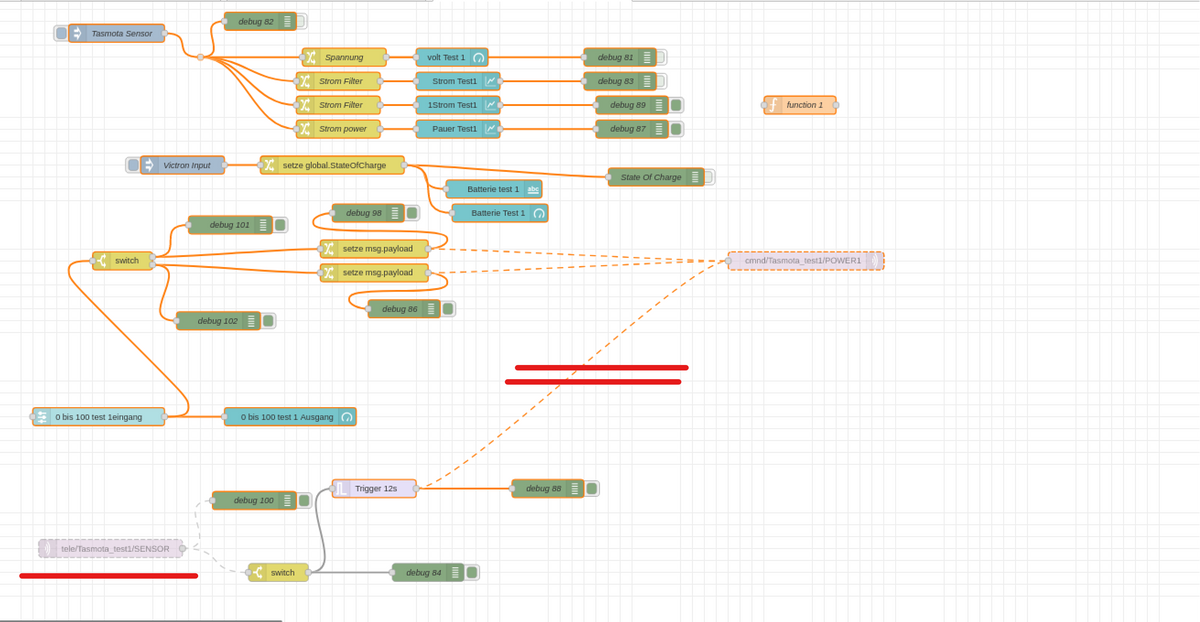Select the function 1 node label
The width and height of the screenshot is (1200, 622).
tap(805, 105)
